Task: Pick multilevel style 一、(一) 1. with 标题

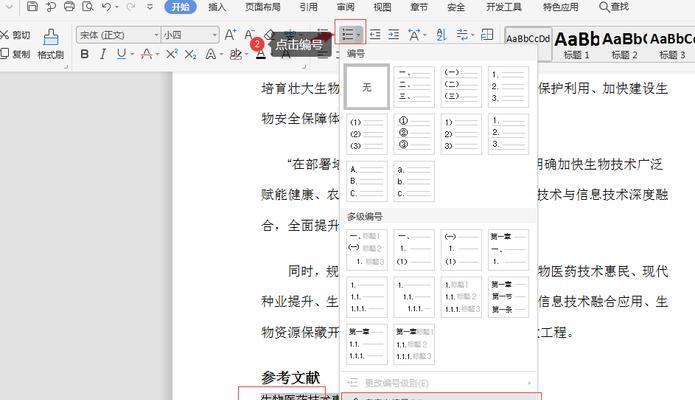Action: click(x=367, y=250)
